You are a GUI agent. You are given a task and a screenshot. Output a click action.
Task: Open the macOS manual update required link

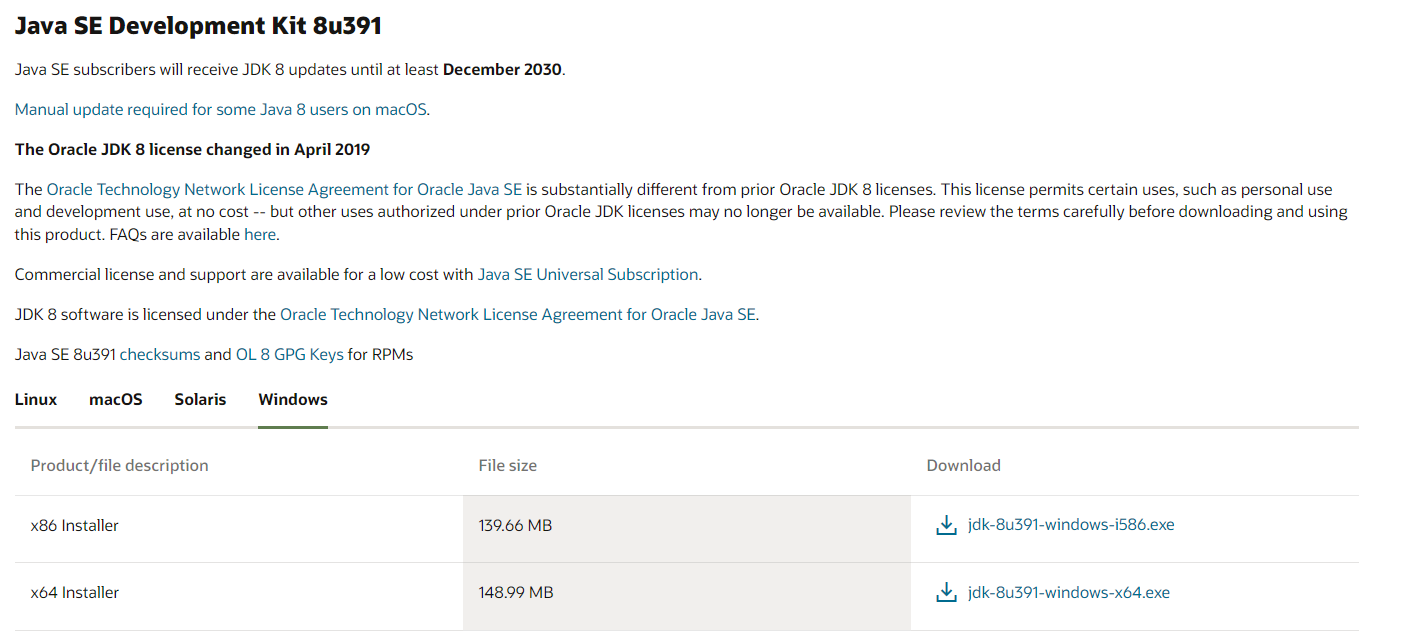point(221,109)
